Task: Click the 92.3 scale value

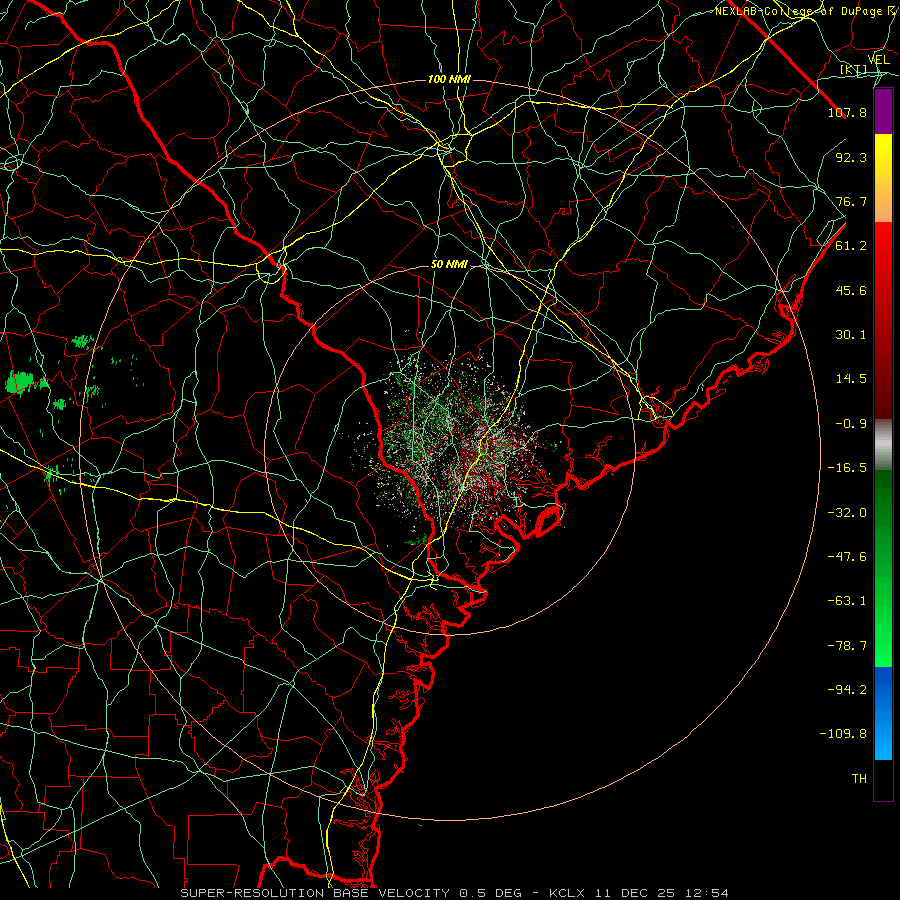Action: (851, 157)
